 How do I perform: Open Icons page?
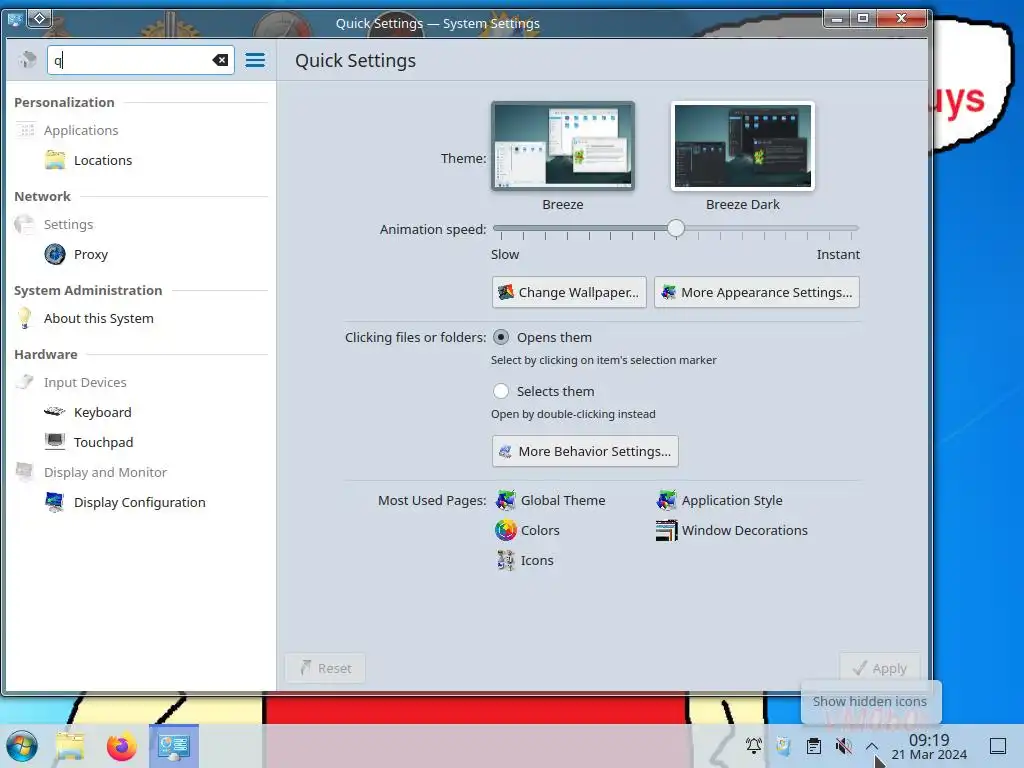point(537,560)
